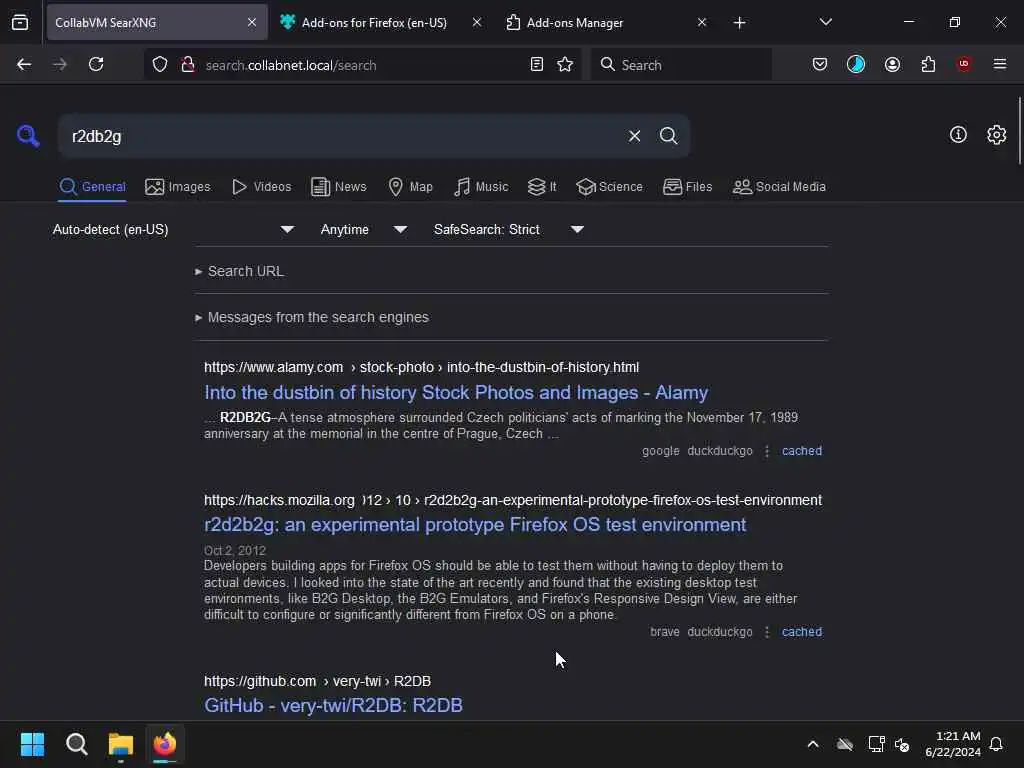Open the SearXNG about info icon

pyautogui.click(x=958, y=135)
